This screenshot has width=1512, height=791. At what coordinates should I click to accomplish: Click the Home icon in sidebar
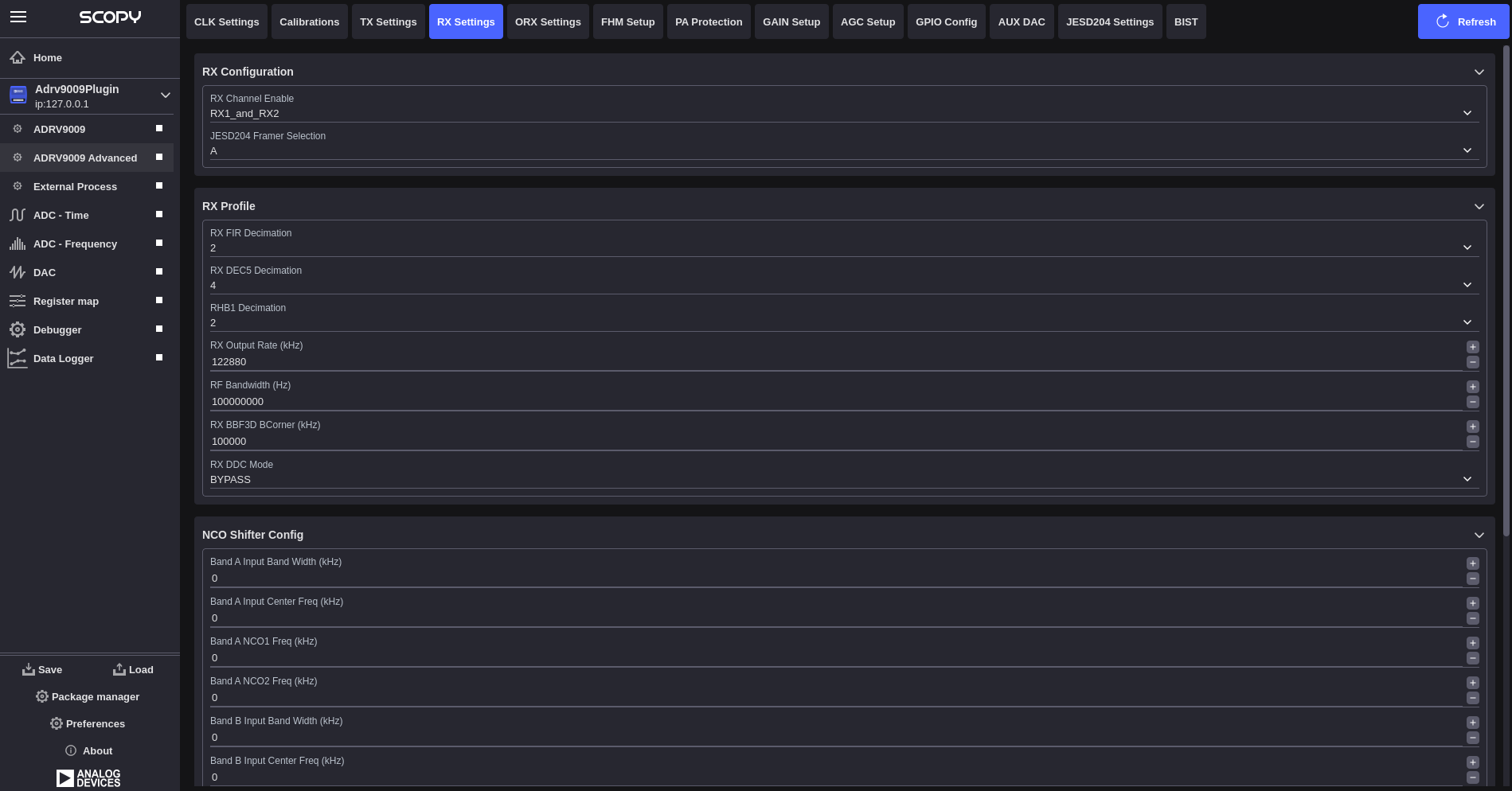click(18, 57)
